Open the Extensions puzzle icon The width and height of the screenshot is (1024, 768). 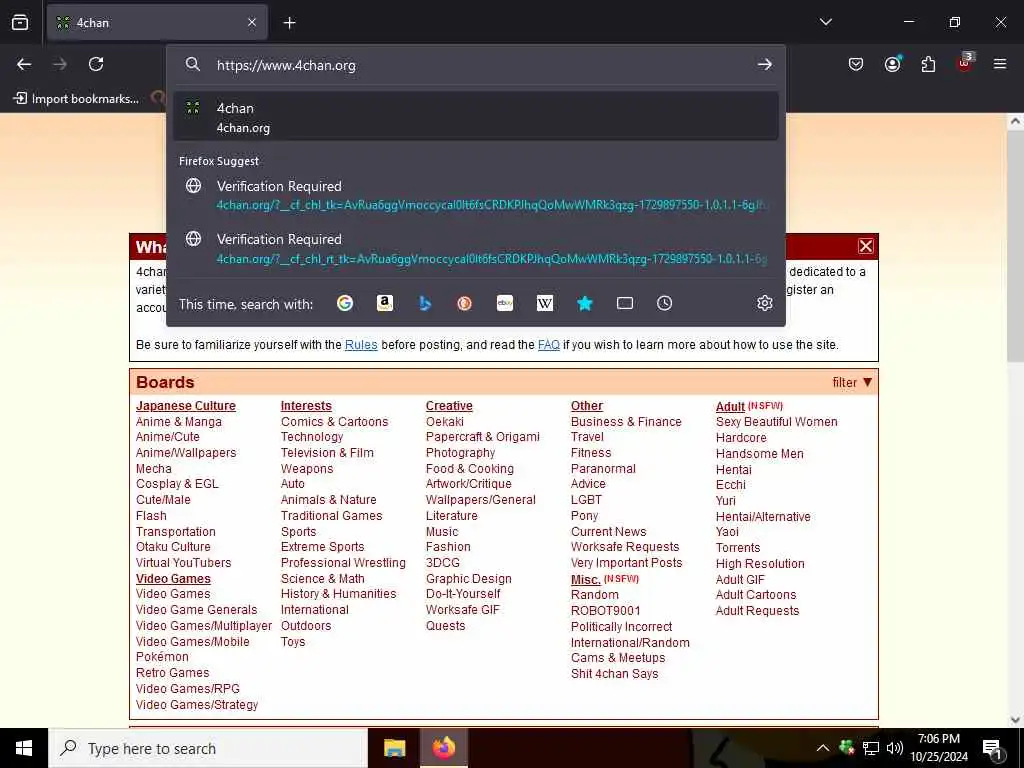pyautogui.click(x=928, y=64)
